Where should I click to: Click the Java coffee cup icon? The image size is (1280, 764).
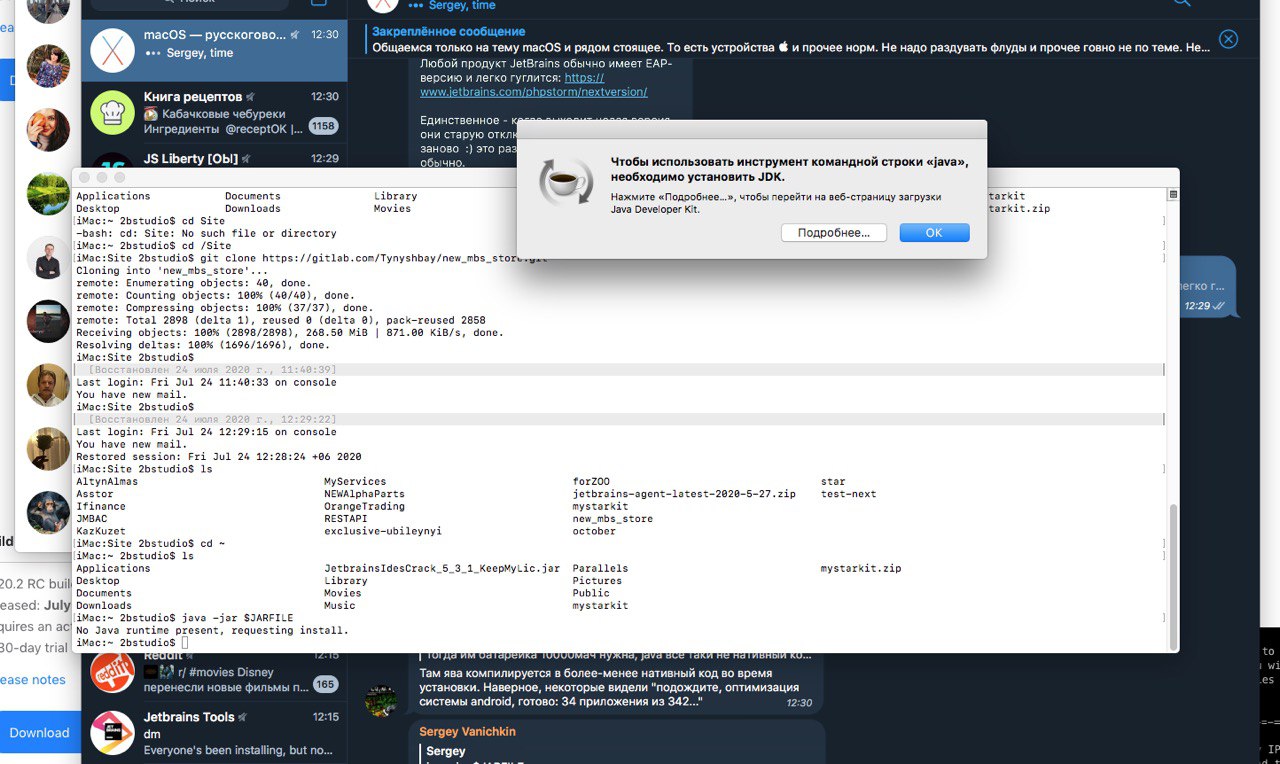566,181
